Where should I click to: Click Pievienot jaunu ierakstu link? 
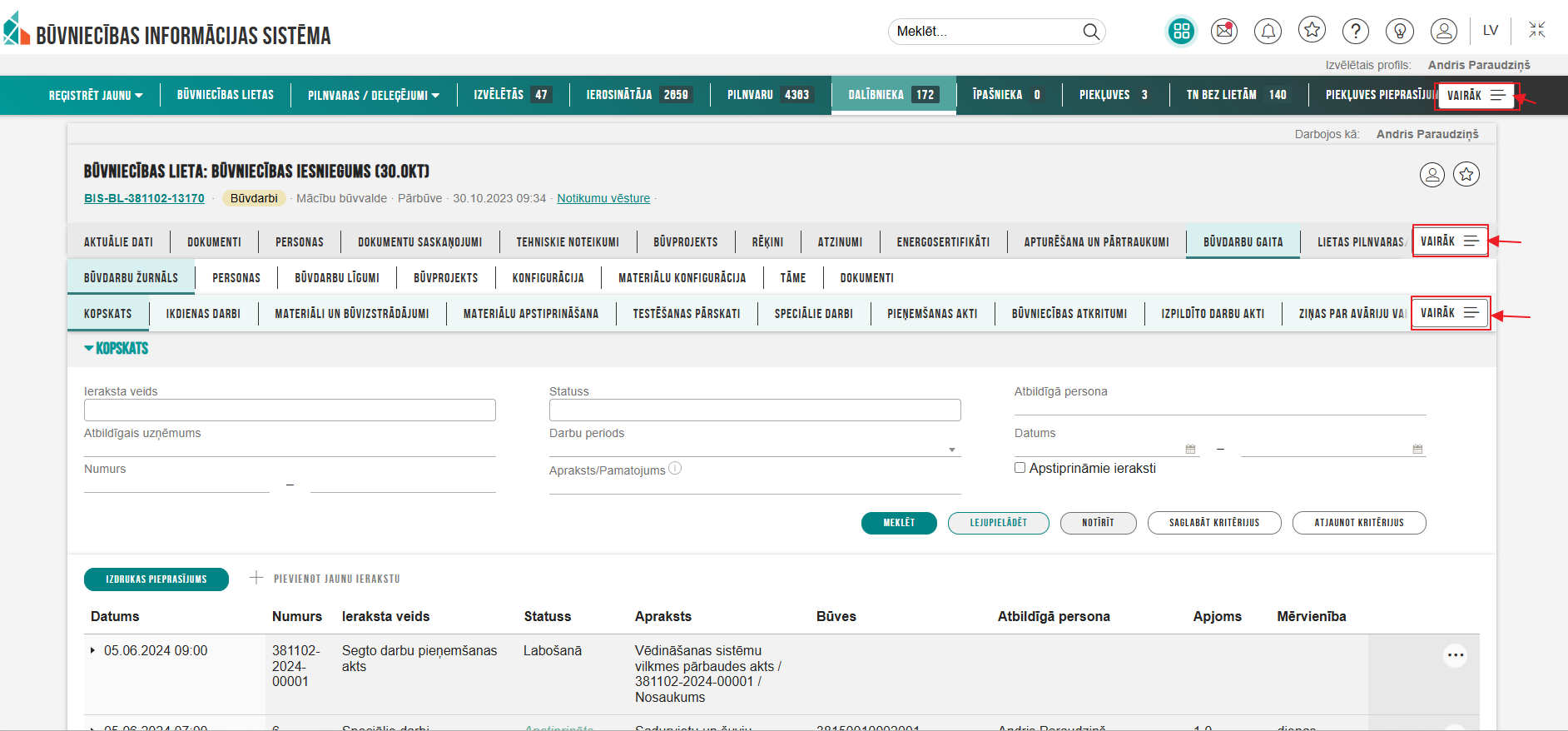click(337, 579)
